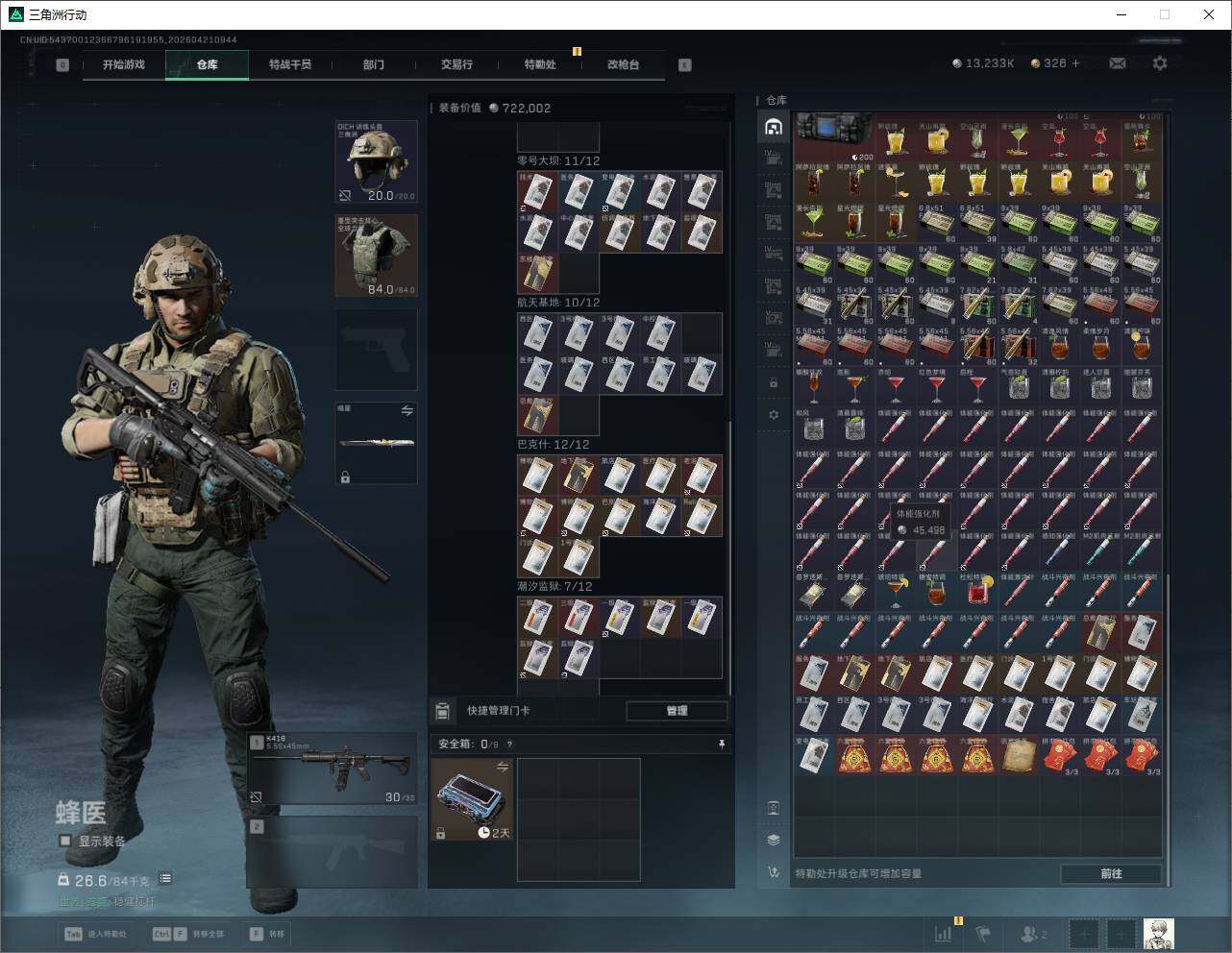The width and height of the screenshot is (1232, 953).
Task: Select the K416 primary weapon slot
Action: click(x=333, y=770)
